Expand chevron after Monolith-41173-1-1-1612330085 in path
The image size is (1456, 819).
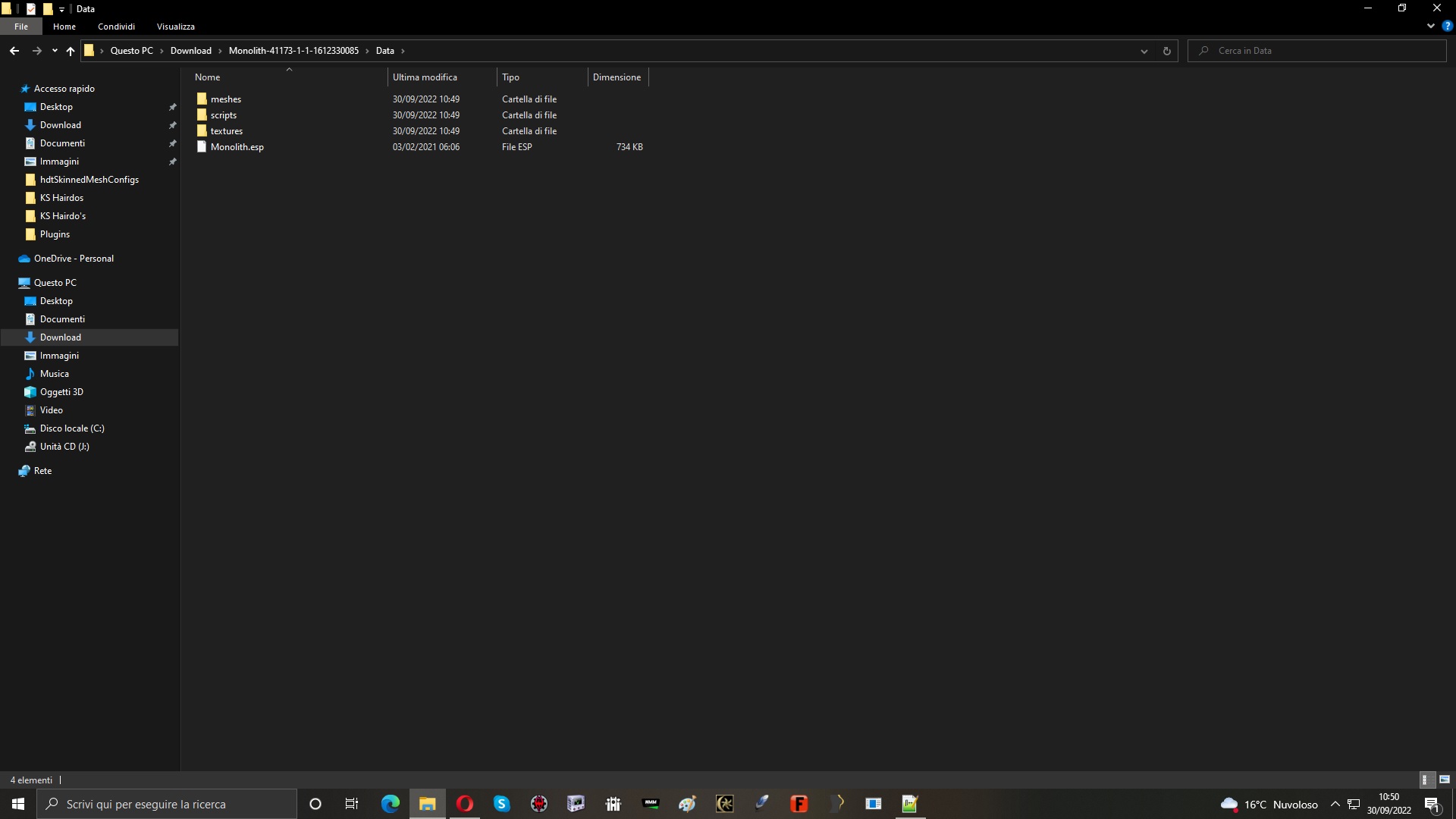367,51
